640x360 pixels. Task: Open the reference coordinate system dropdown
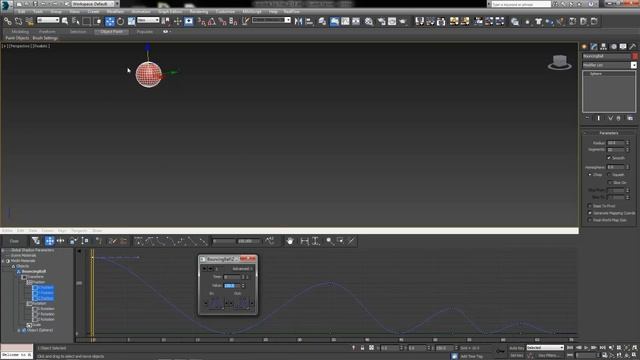(x=148, y=20)
